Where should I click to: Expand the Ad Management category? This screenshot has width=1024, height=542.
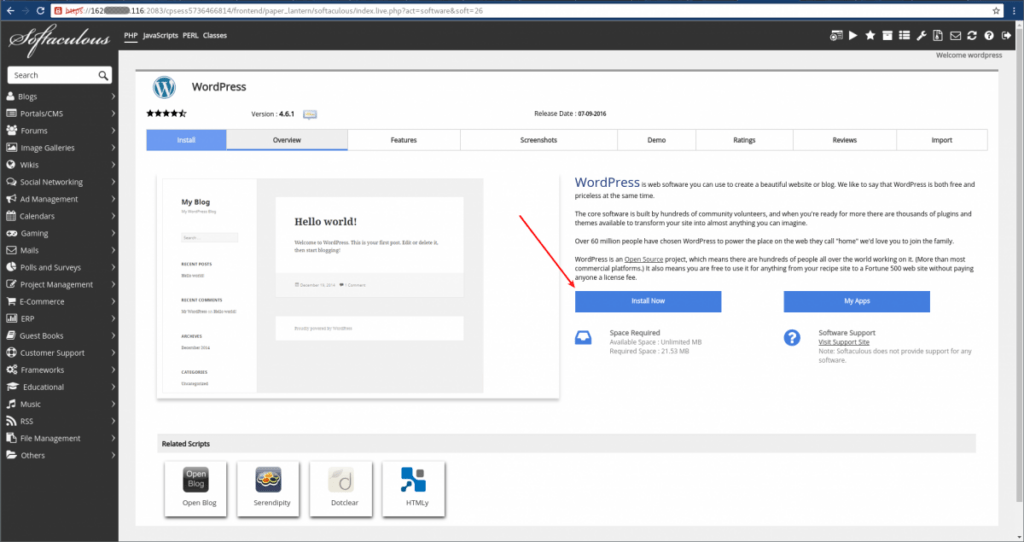click(60, 199)
